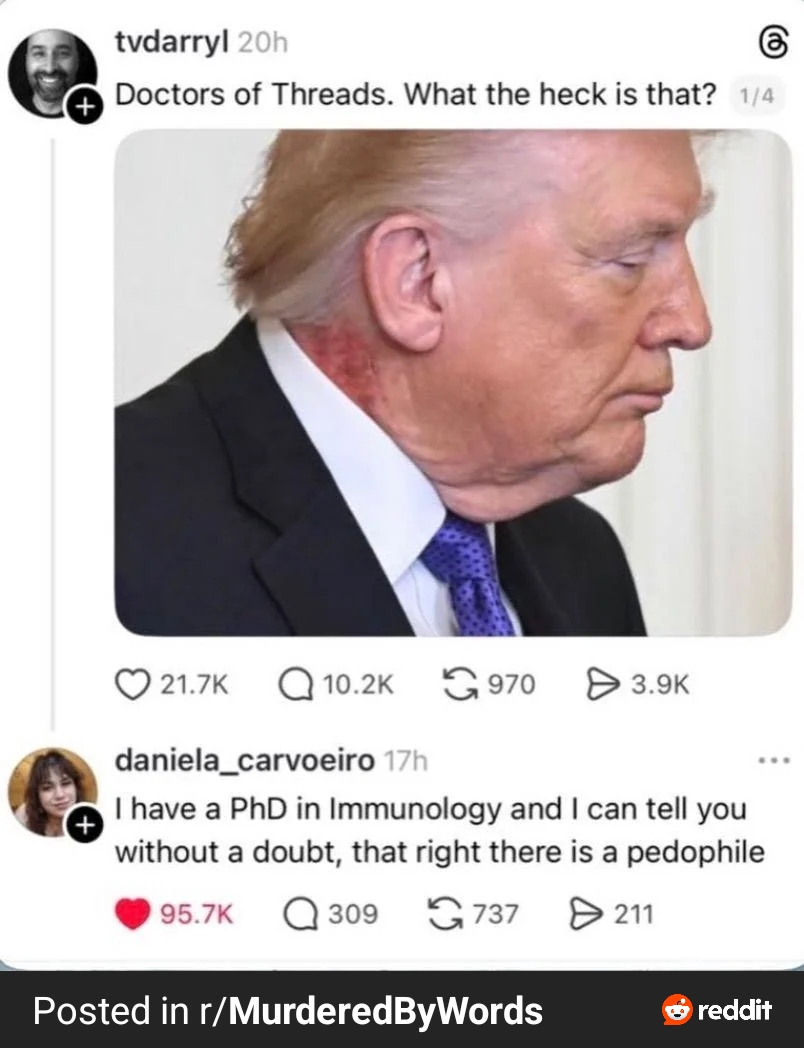The width and height of the screenshot is (804, 1048).
Task: Unlike daniela_carvoeiro's reply via the red heart
Action: click(132, 914)
